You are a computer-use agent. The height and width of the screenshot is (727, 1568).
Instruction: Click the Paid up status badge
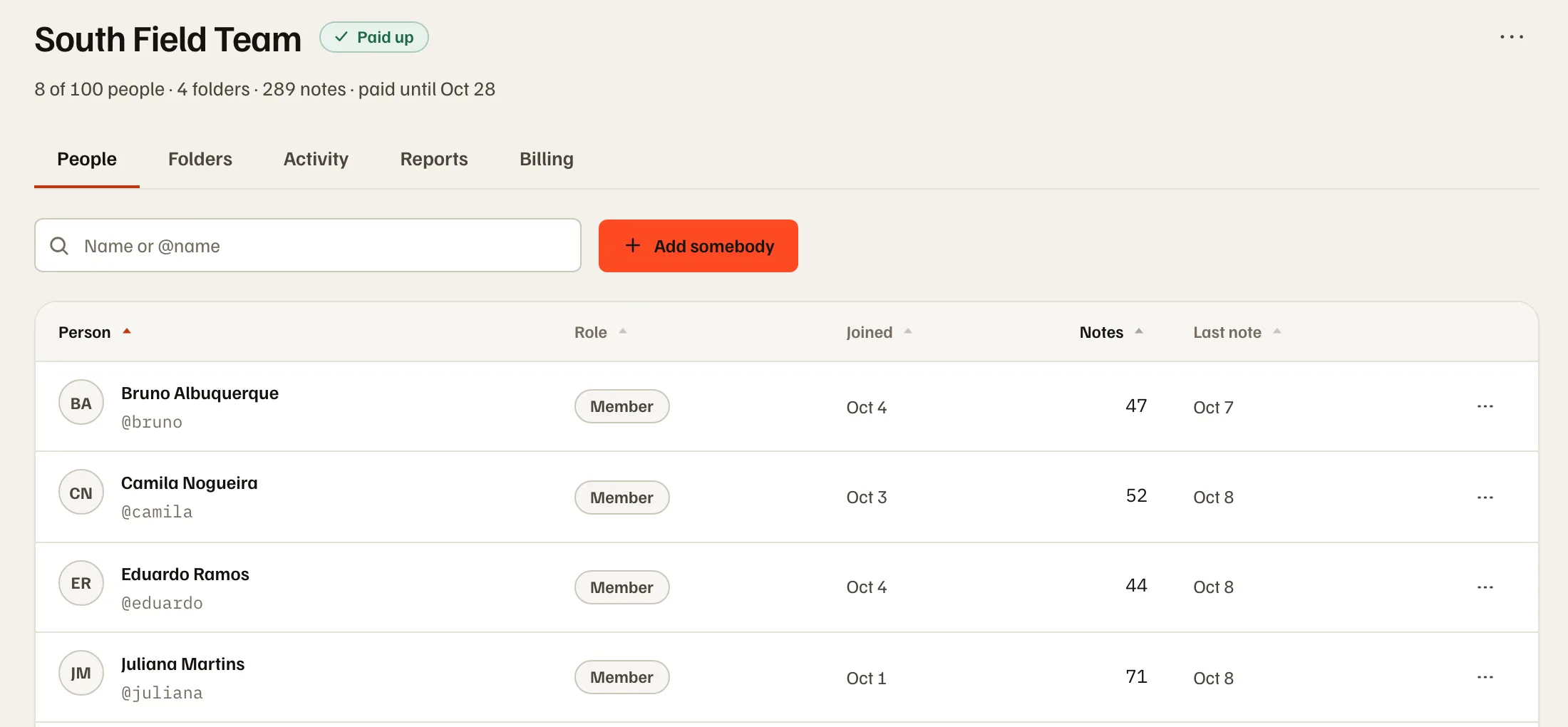coord(374,37)
